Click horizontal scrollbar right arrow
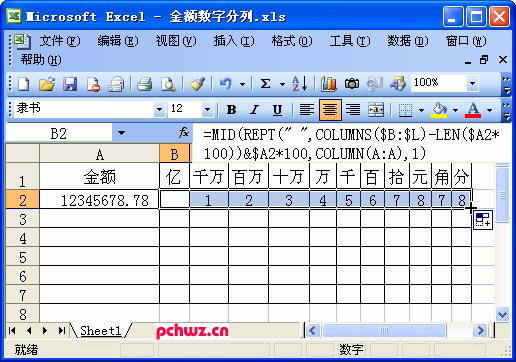The height and width of the screenshot is (362, 516). pos(480,331)
